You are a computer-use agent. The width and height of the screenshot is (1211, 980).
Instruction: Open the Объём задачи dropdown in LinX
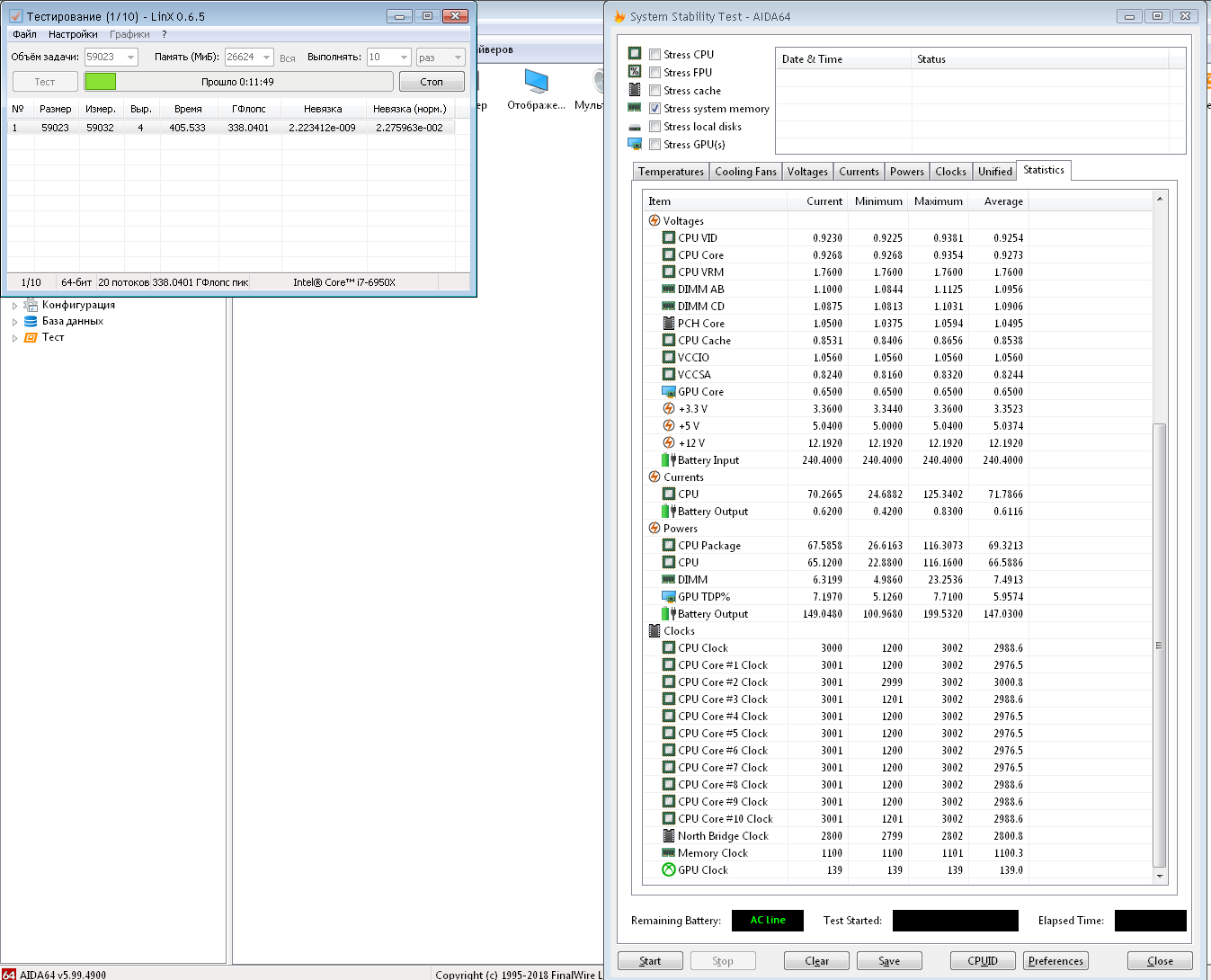coord(130,58)
